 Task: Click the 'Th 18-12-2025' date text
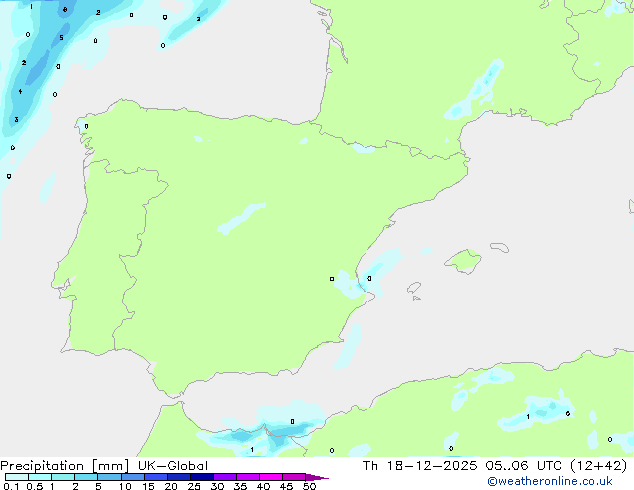pyautogui.click(x=420, y=466)
